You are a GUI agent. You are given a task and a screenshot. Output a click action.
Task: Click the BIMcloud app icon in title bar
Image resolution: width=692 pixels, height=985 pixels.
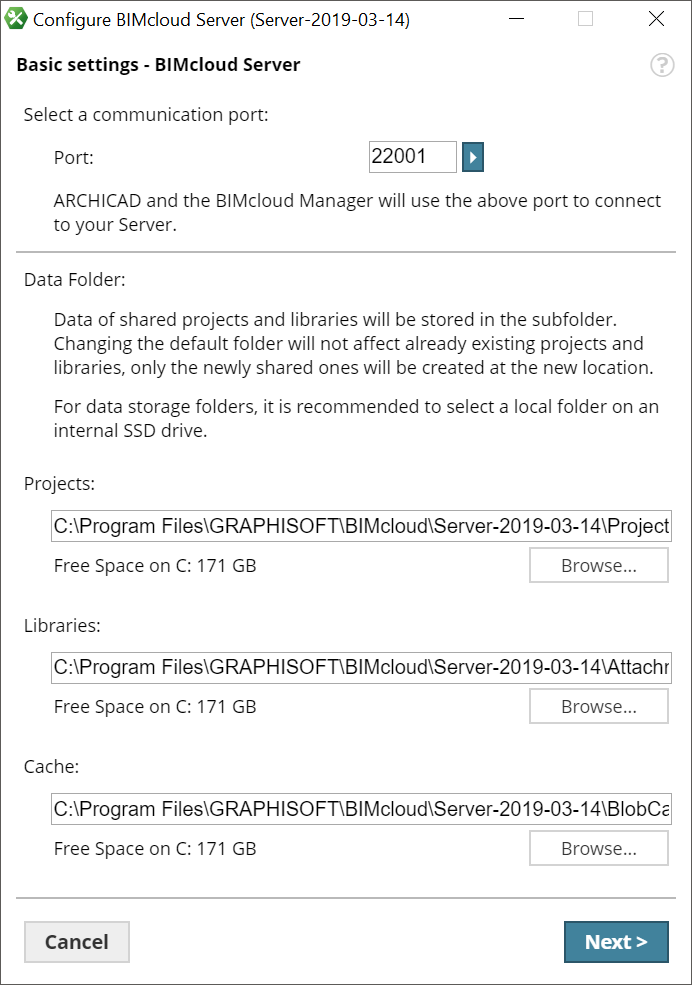pos(16,19)
